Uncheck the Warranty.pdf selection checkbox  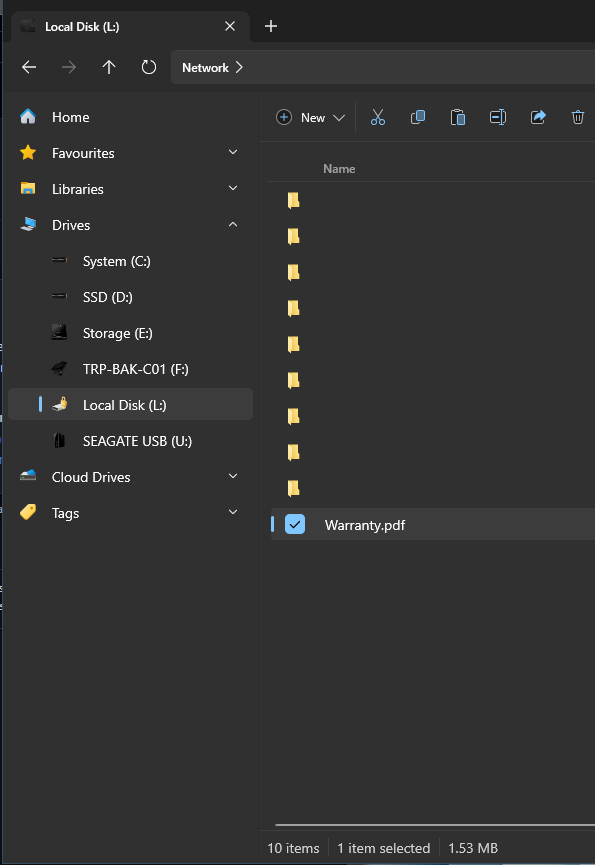coord(294,524)
